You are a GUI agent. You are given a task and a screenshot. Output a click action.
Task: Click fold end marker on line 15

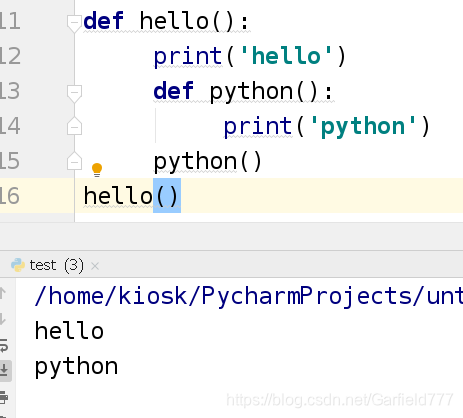click(74, 161)
